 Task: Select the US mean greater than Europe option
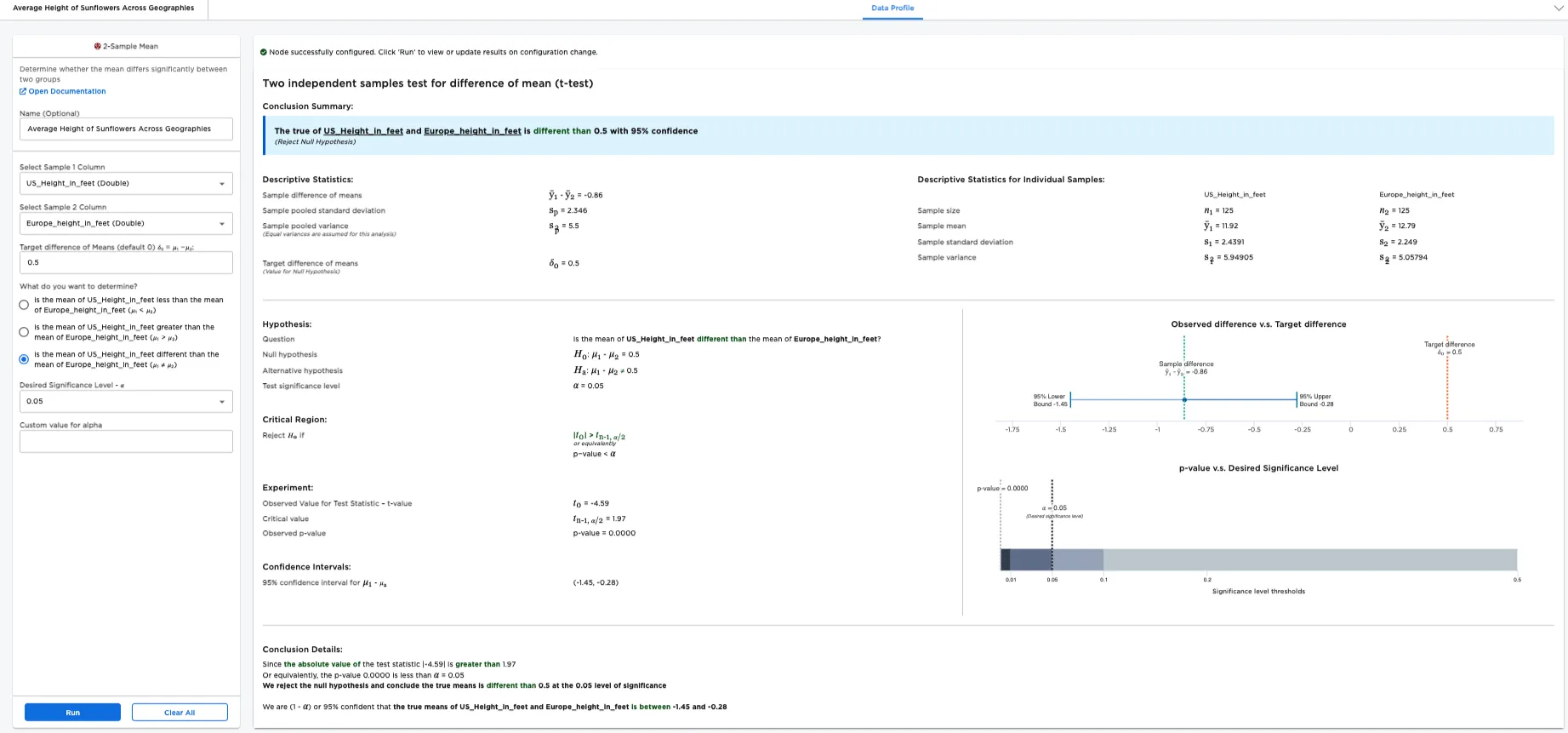click(x=24, y=332)
